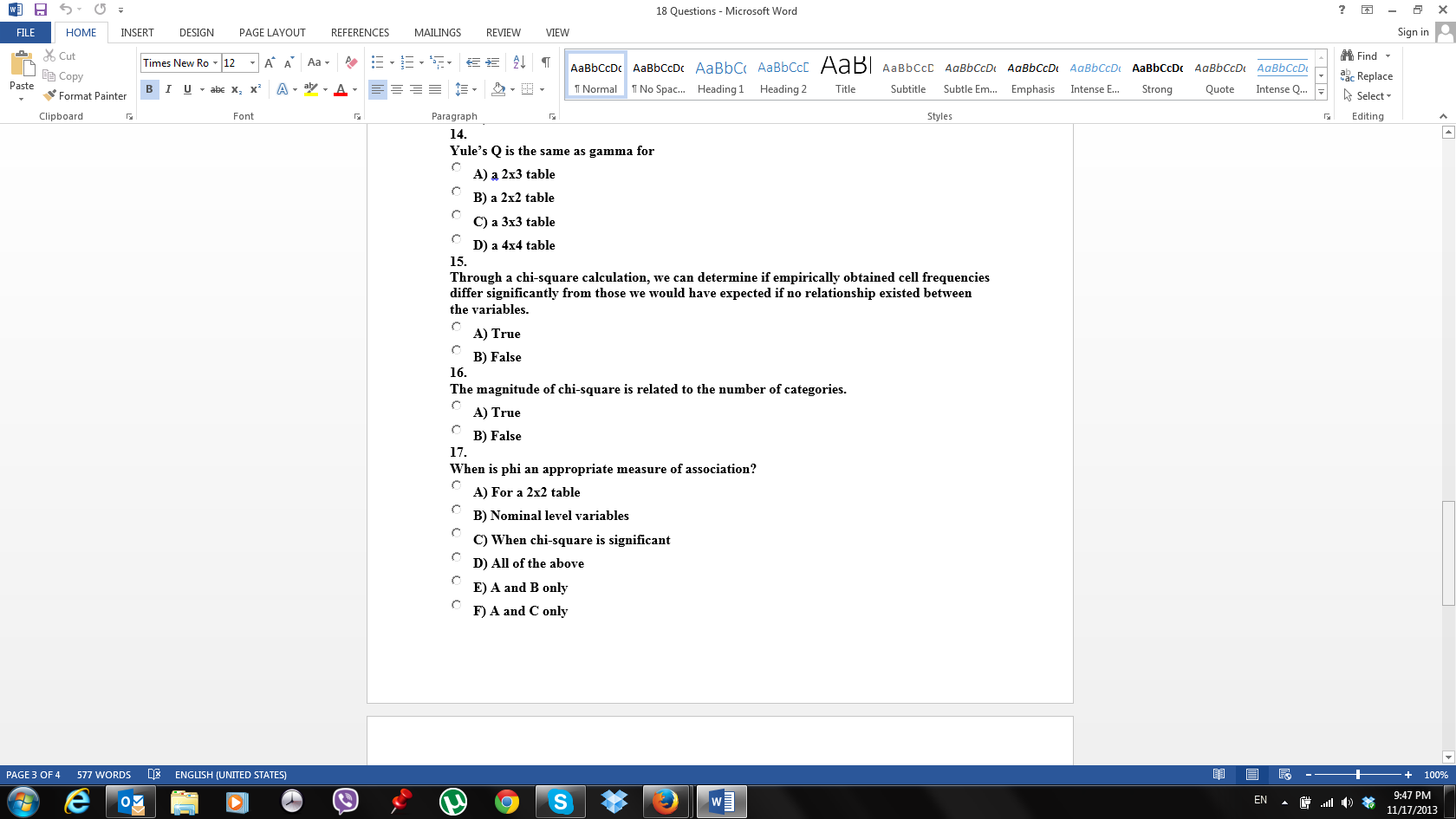Switch to Read Mode view in status bar
The height and width of the screenshot is (819, 1456).
(1219, 774)
